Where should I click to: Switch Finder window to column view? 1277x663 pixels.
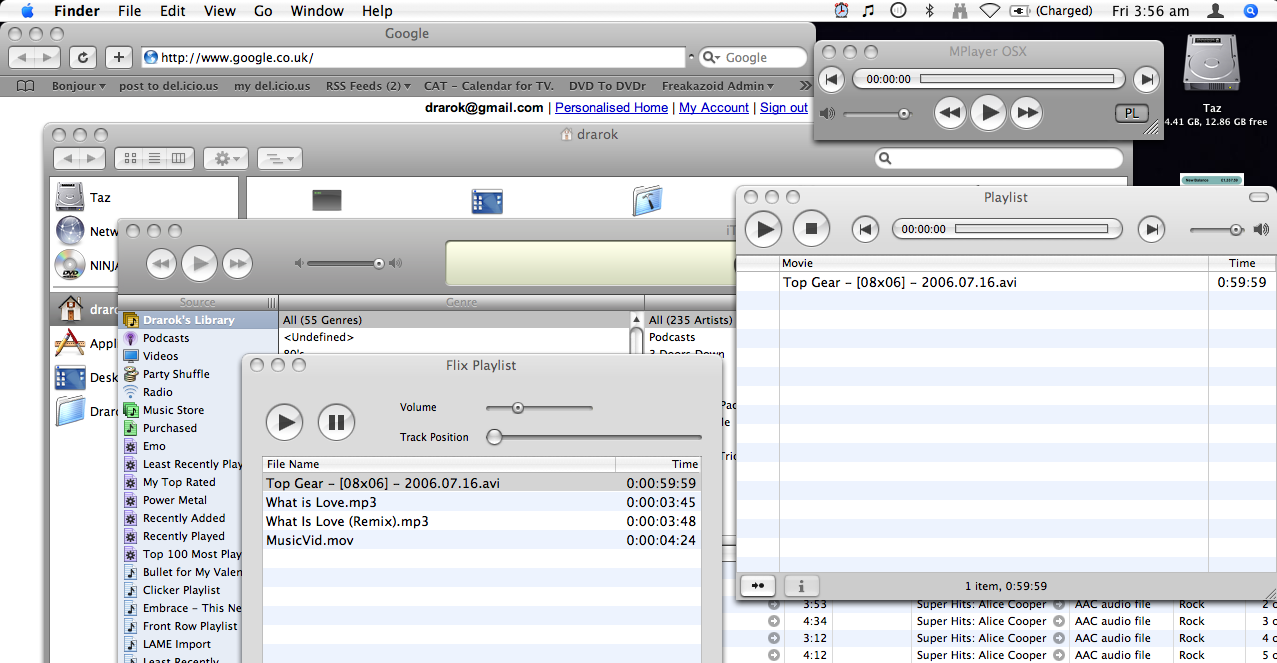(x=180, y=158)
